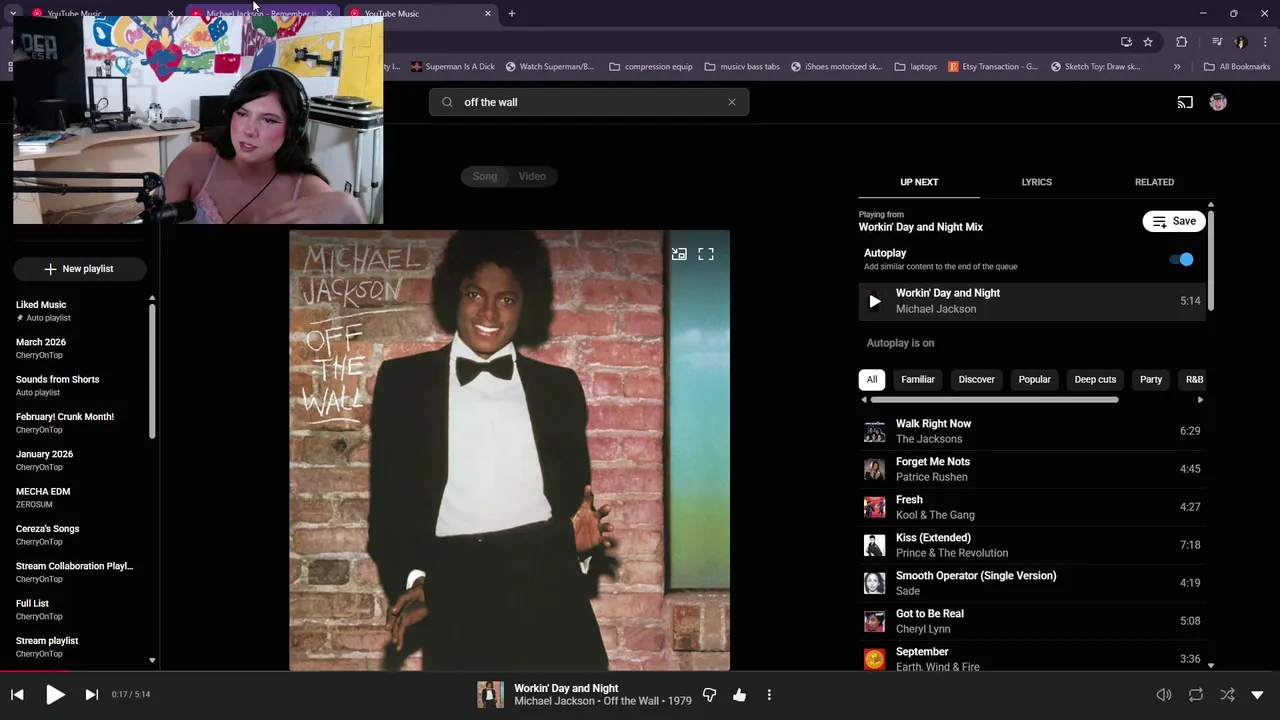Image resolution: width=1280 pixels, height=720 pixels.
Task: Select the Deep cuts filter chip
Action: coord(1095,380)
